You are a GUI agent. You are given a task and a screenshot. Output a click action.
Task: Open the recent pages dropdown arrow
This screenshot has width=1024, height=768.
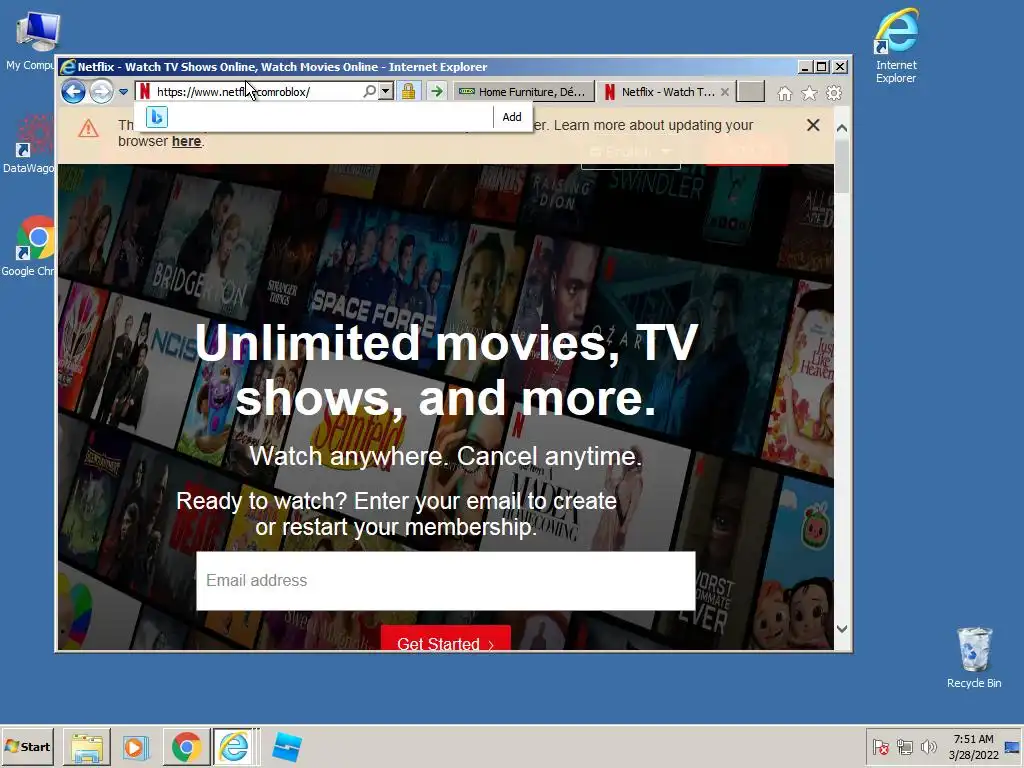coord(123,92)
